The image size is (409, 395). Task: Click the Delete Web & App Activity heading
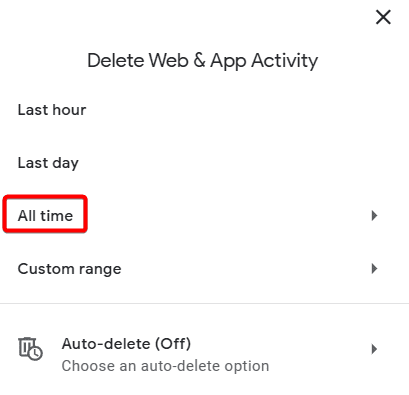pyautogui.click(x=202, y=61)
